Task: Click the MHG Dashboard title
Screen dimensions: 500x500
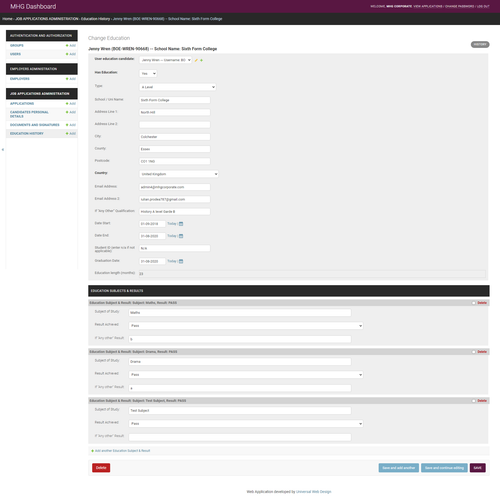Action: click(x=33, y=7)
